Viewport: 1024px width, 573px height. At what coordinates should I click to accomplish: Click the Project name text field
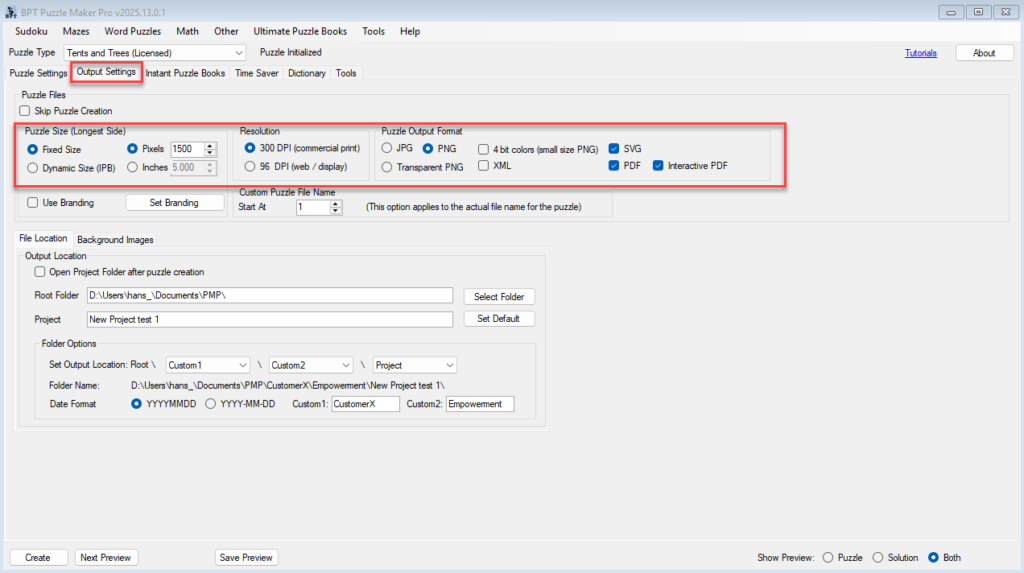tap(270, 320)
